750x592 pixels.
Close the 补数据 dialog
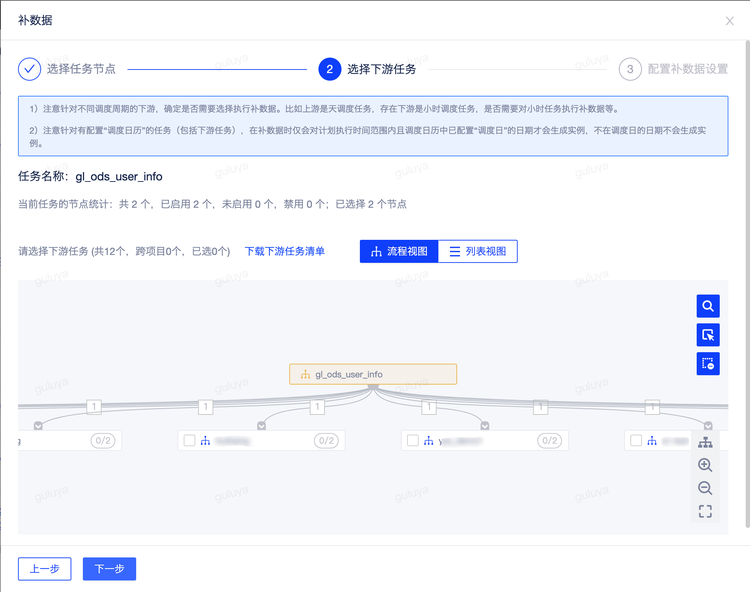(x=729, y=20)
